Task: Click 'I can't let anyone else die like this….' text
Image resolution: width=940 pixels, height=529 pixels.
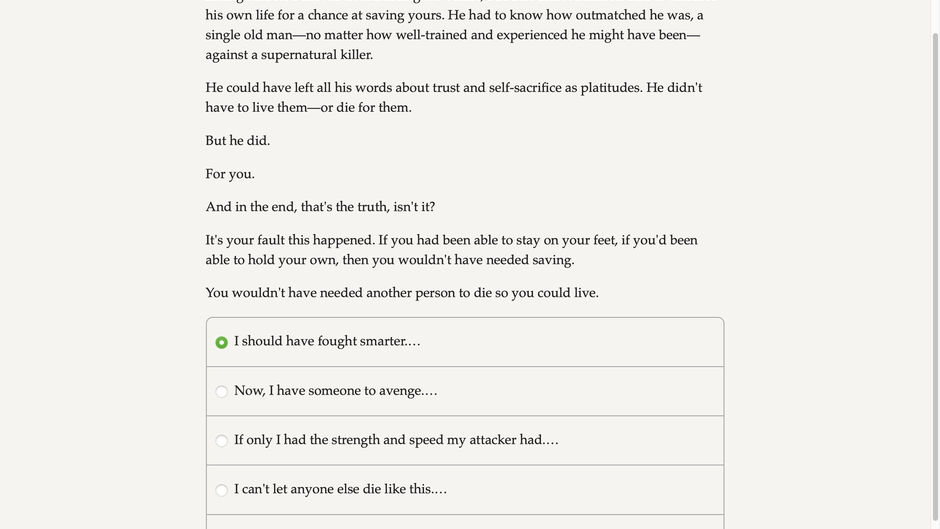Action: [x=340, y=489]
